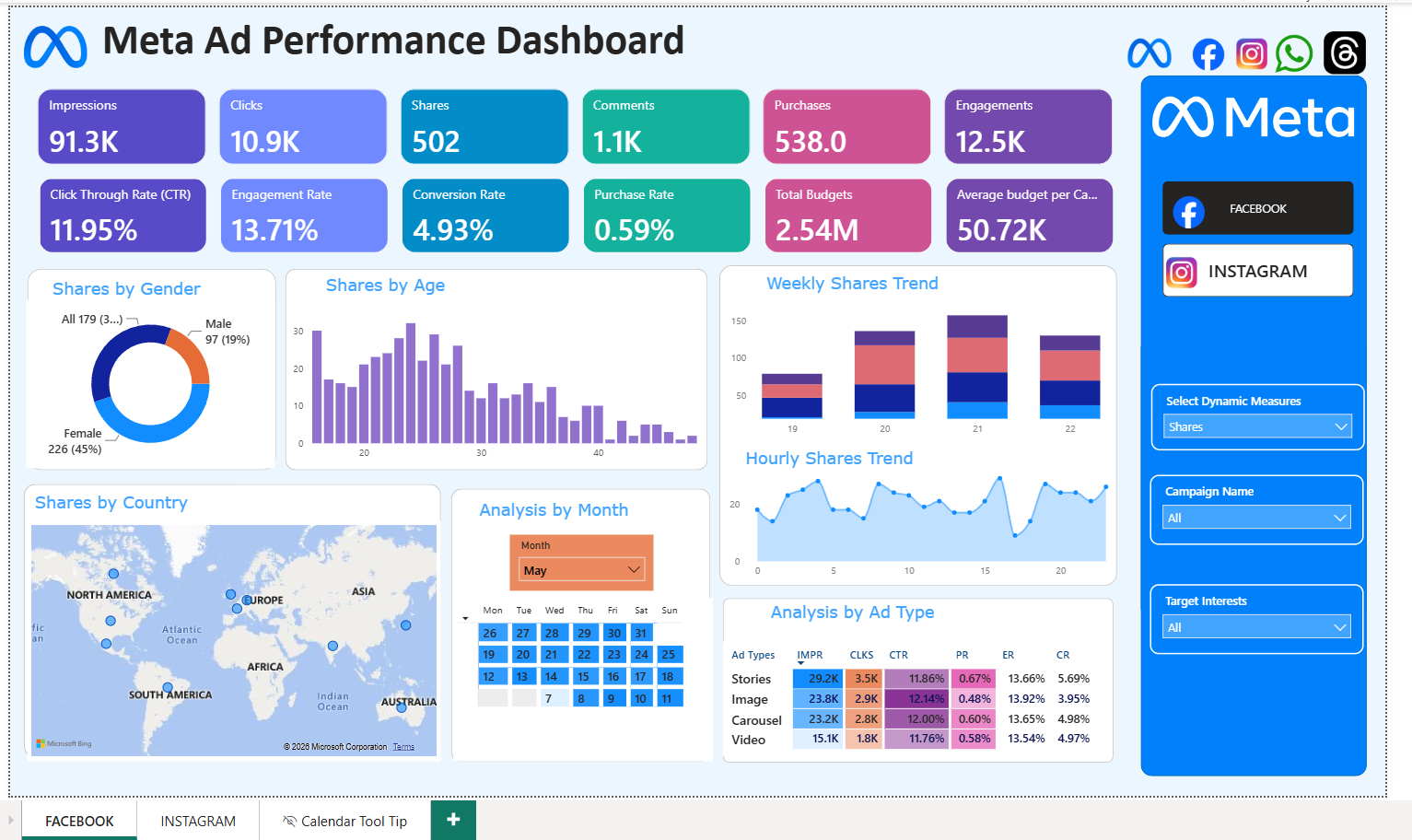
Task: Add a new page with plus button
Action: coord(453,819)
